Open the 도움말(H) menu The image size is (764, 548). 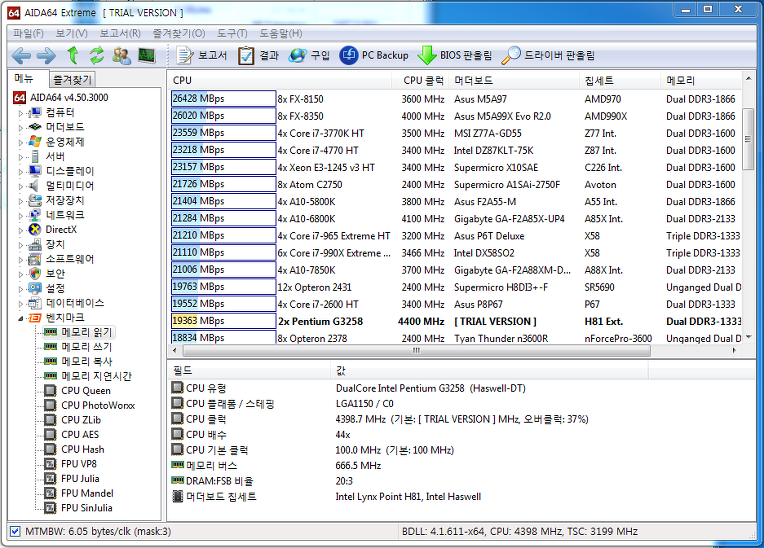280,33
